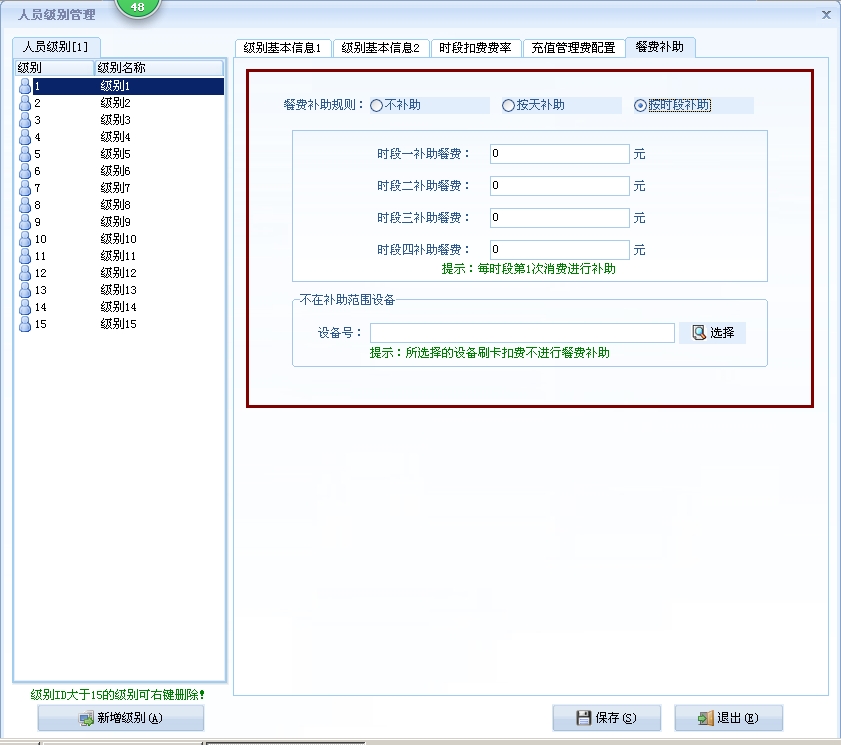Click the add-level icon on 新增级别
This screenshot has height=745, width=841.
[86, 718]
